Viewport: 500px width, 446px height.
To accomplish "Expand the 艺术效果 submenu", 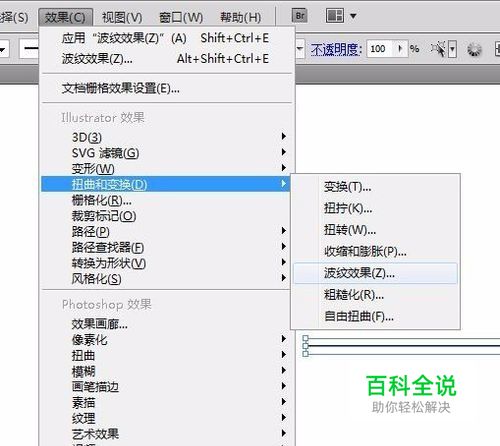I will pyautogui.click(x=166, y=434).
